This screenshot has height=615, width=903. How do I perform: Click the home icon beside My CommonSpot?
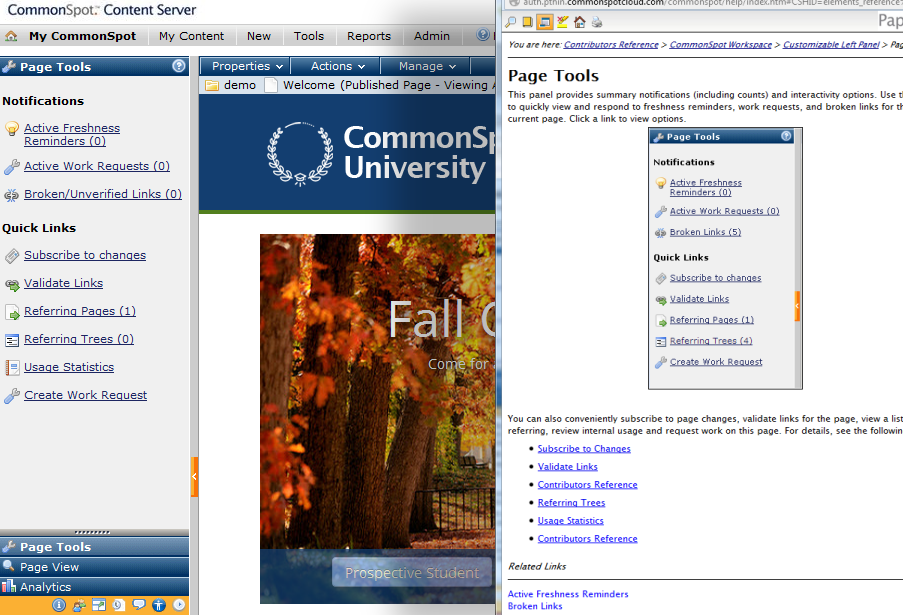[11, 36]
